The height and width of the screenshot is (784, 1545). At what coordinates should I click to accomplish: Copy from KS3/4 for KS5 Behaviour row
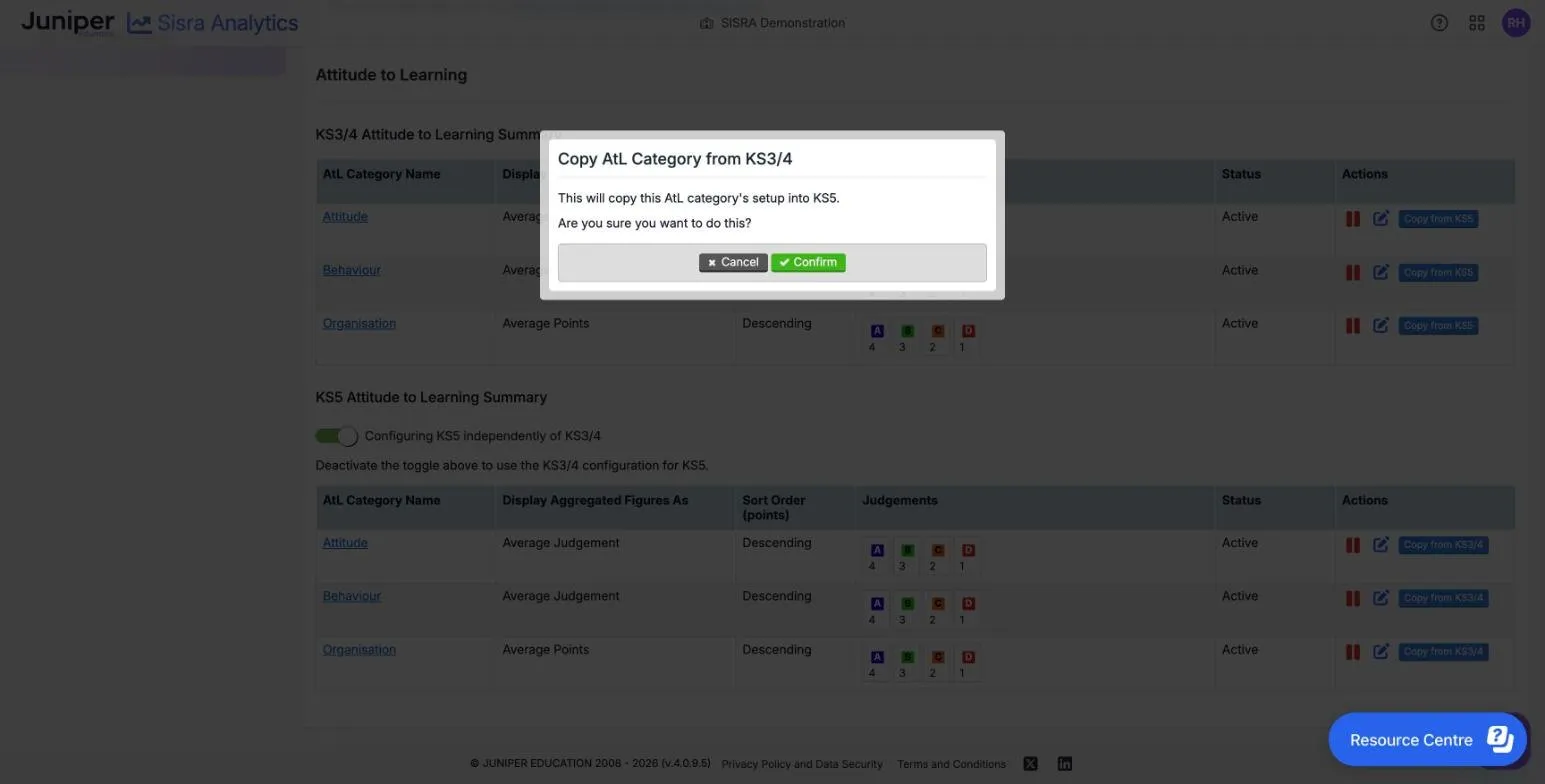click(x=1443, y=598)
